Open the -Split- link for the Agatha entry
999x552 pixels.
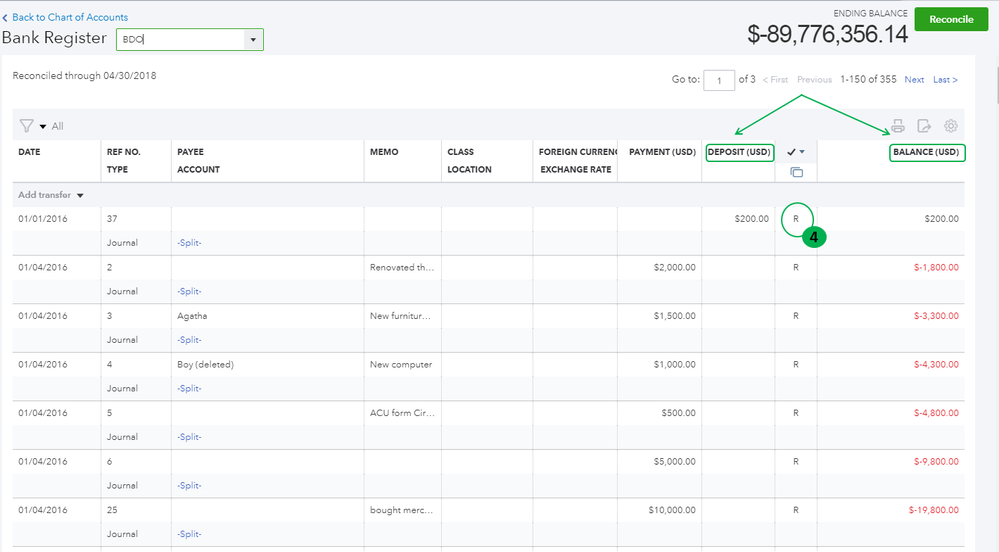(x=189, y=340)
